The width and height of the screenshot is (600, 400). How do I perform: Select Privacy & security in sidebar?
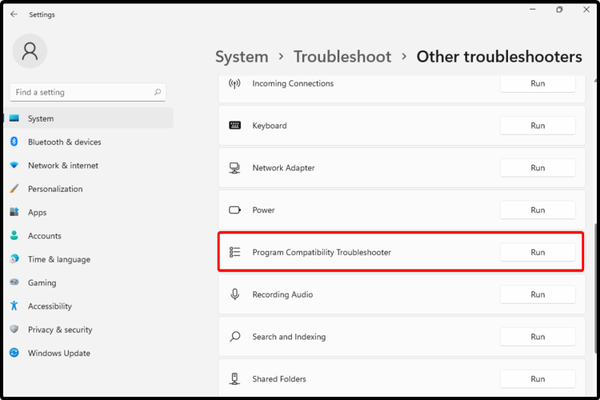(x=60, y=329)
